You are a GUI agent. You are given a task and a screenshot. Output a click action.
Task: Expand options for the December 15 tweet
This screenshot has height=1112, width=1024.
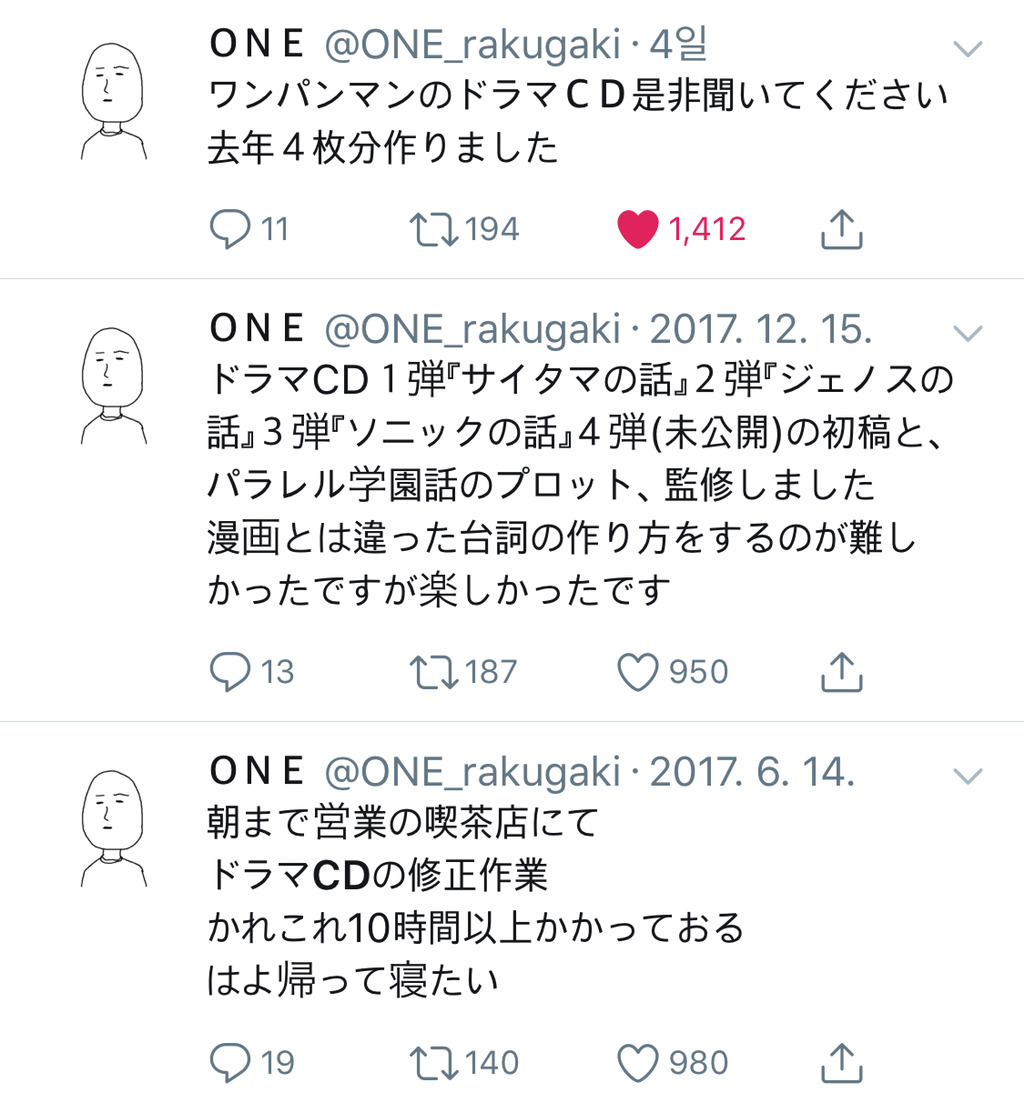click(967, 331)
